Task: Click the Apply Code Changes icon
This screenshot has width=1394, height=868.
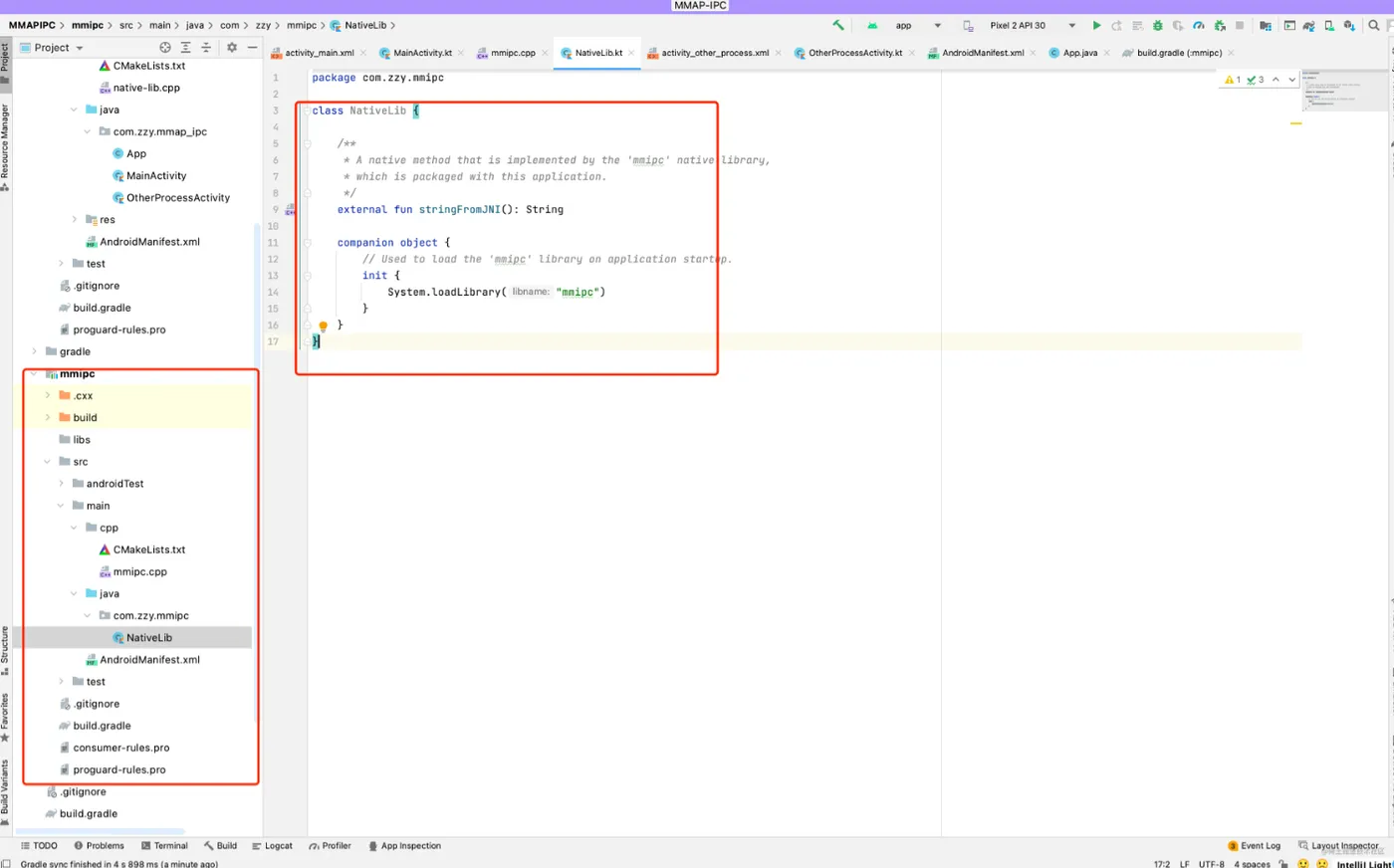Action: (1137, 25)
